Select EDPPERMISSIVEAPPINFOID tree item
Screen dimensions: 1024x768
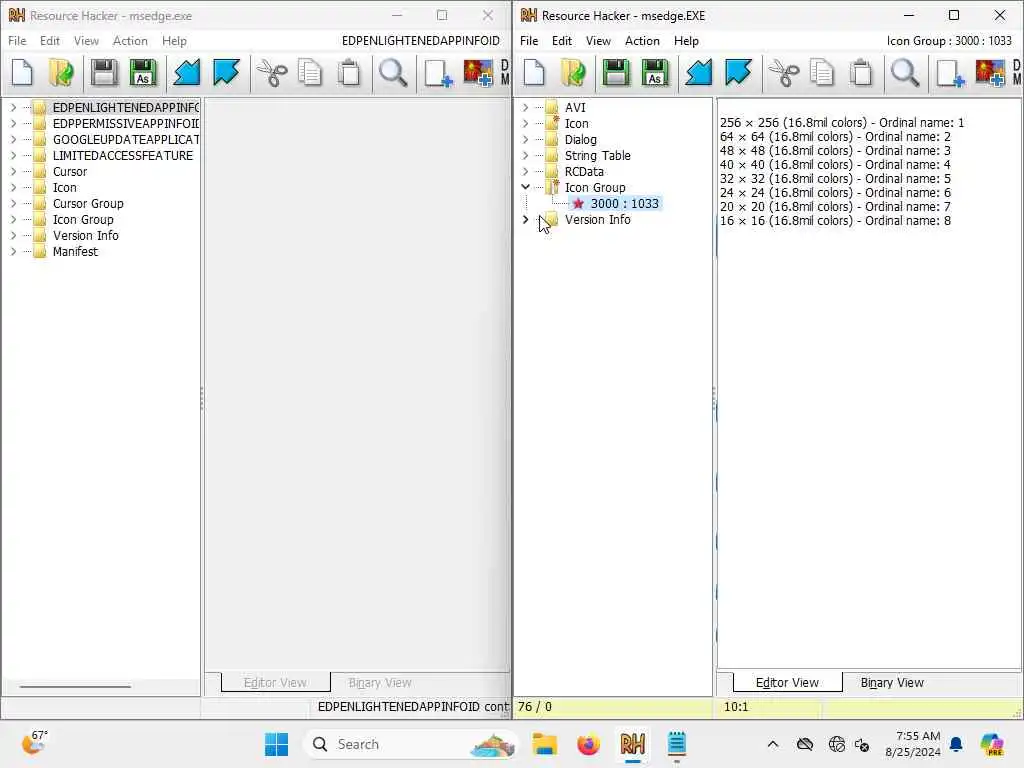point(125,123)
